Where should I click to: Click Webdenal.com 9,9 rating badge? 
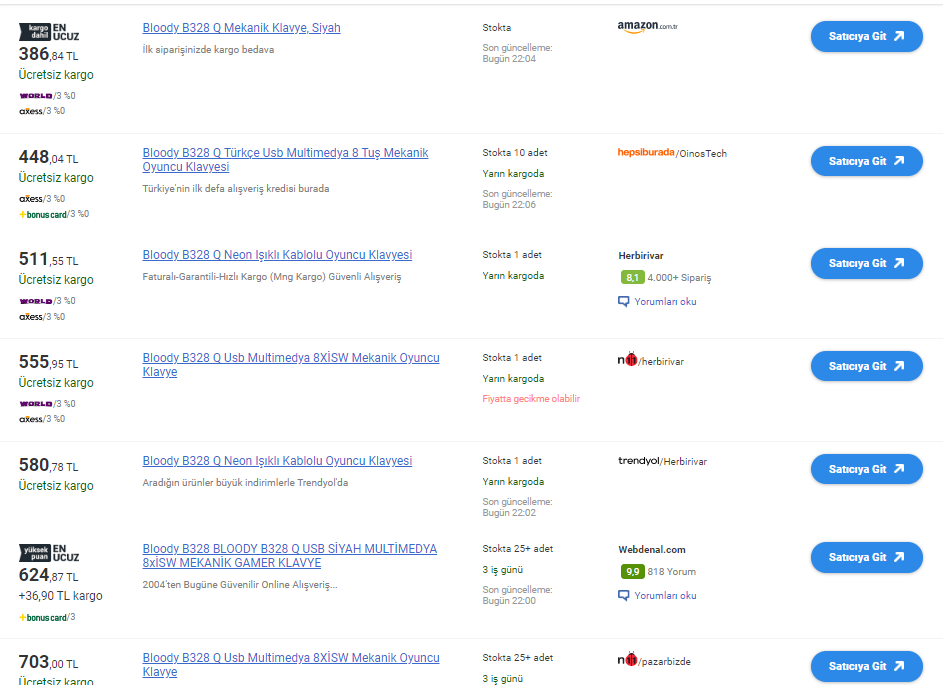point(632,571)
